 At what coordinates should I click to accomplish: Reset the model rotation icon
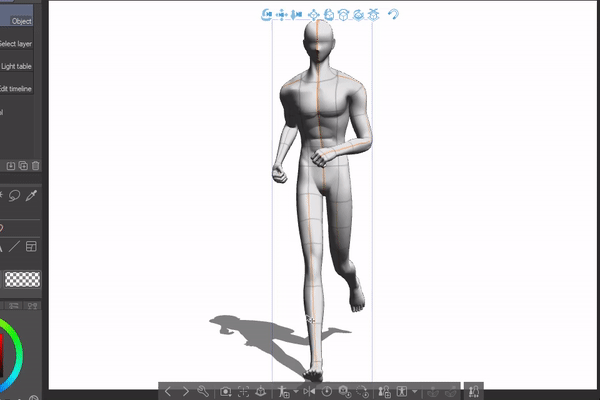tap(362, 391)
